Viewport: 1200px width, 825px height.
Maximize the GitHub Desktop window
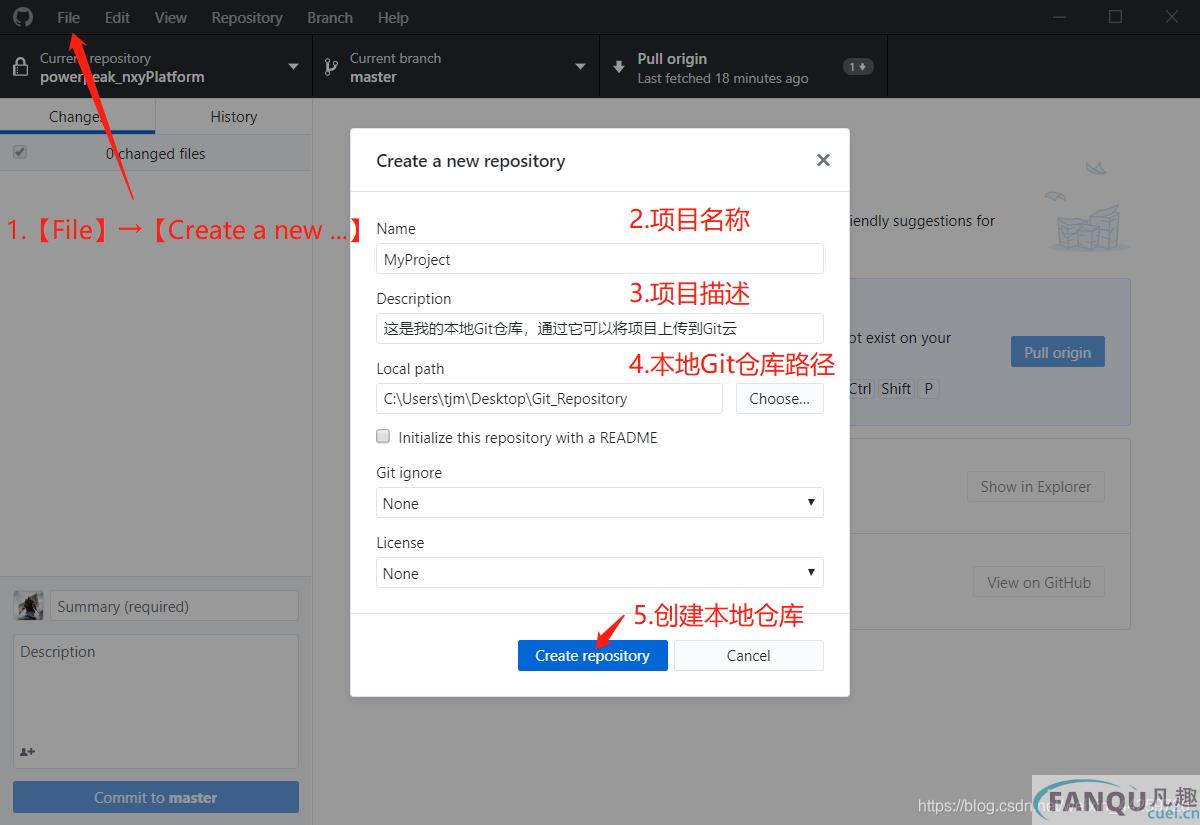(x=1116, y=17)
